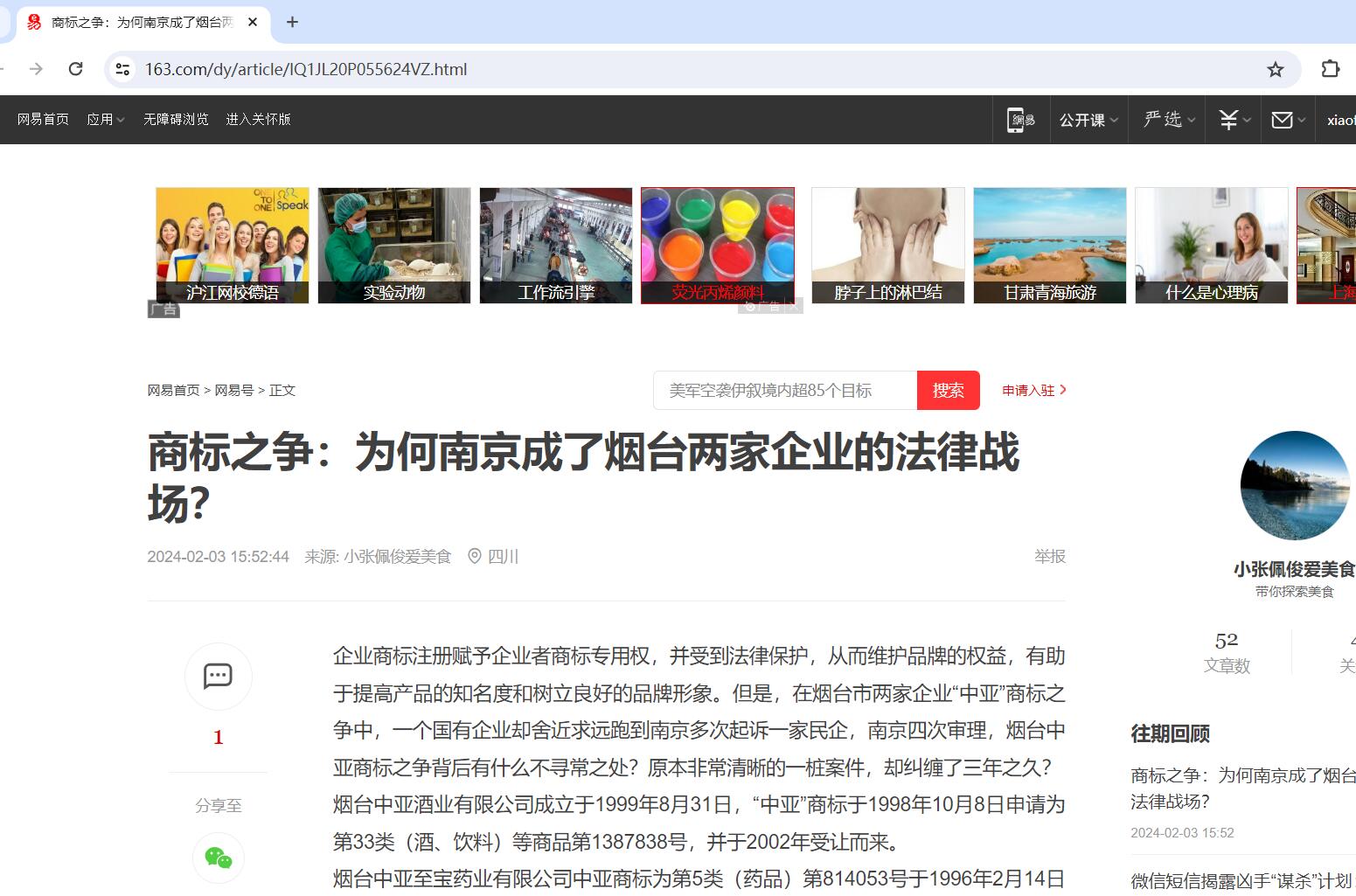Image resolution: width=1356 pixels, height=896 pixels.
Task: Open the author's round avatar image
Action: (x=1295, y=485)
